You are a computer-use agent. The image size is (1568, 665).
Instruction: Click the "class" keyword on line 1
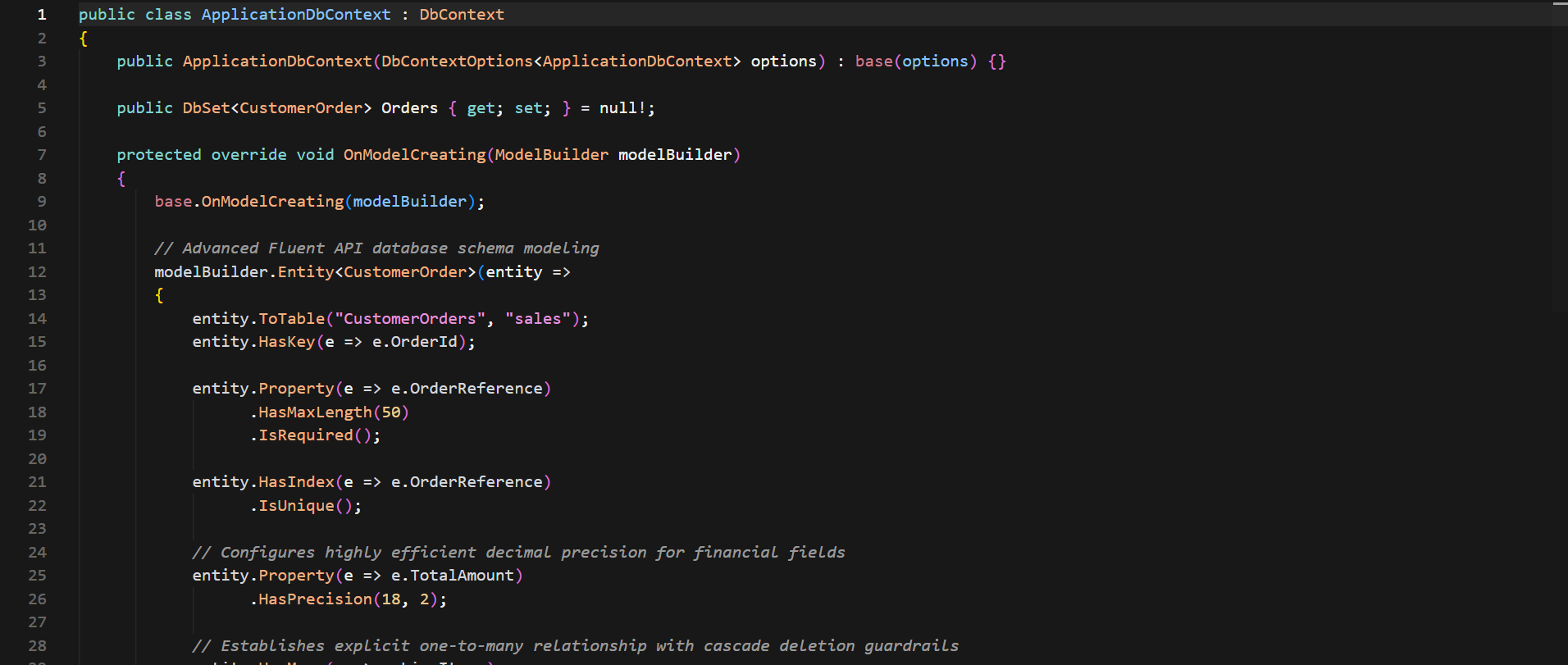[168, 15]
